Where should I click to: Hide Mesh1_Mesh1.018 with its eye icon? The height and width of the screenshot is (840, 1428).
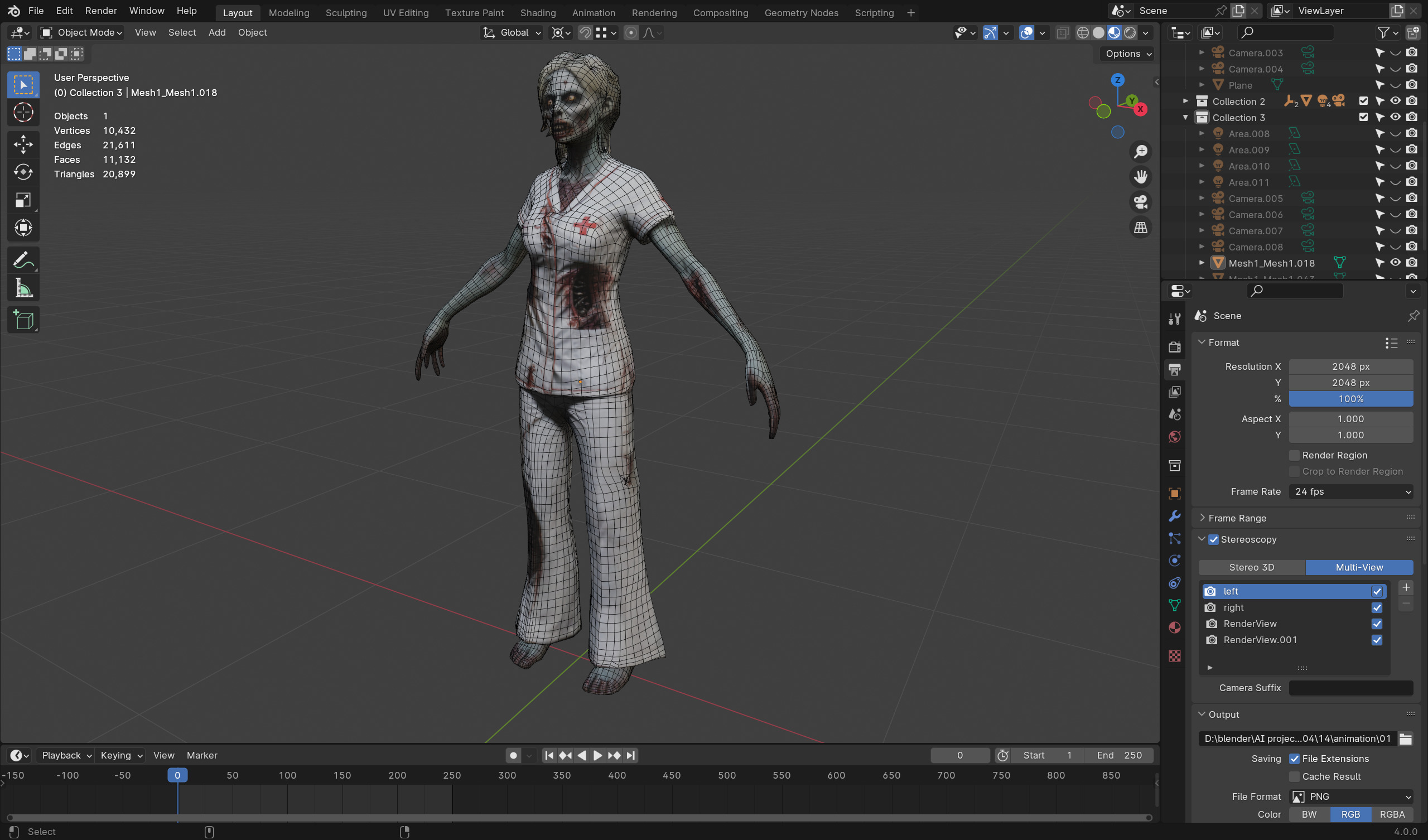(x=1396, y=262)
